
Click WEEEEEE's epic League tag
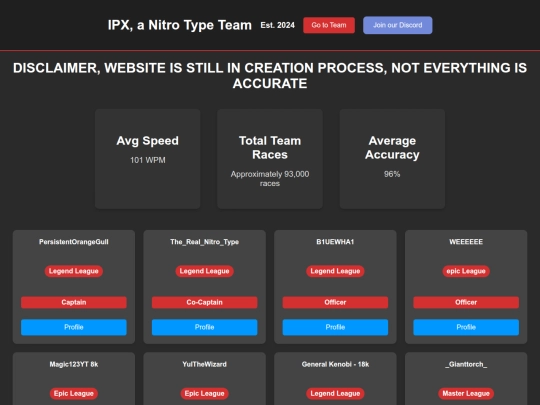click(x=466, y=271)
